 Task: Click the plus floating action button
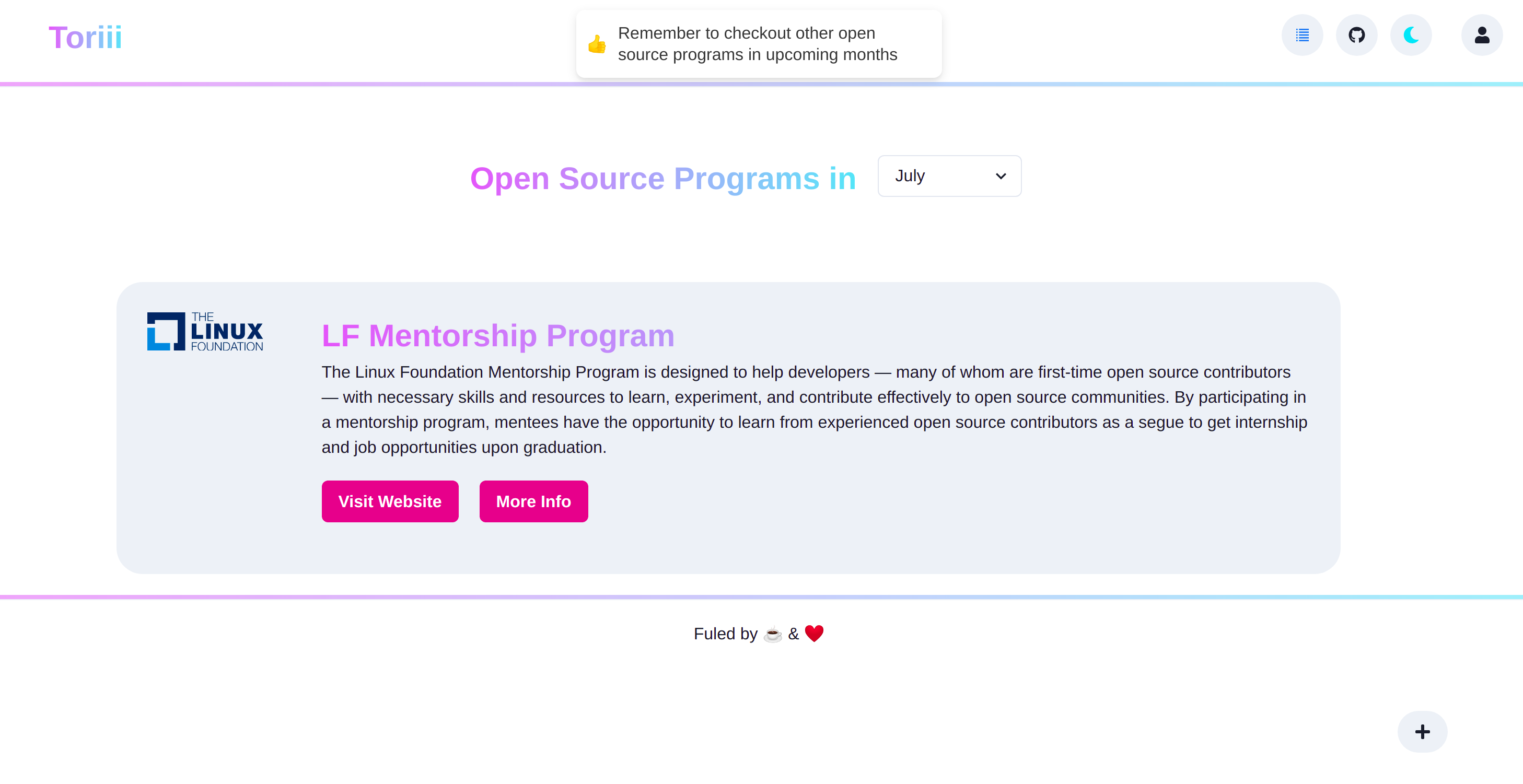click(1422, 731)
